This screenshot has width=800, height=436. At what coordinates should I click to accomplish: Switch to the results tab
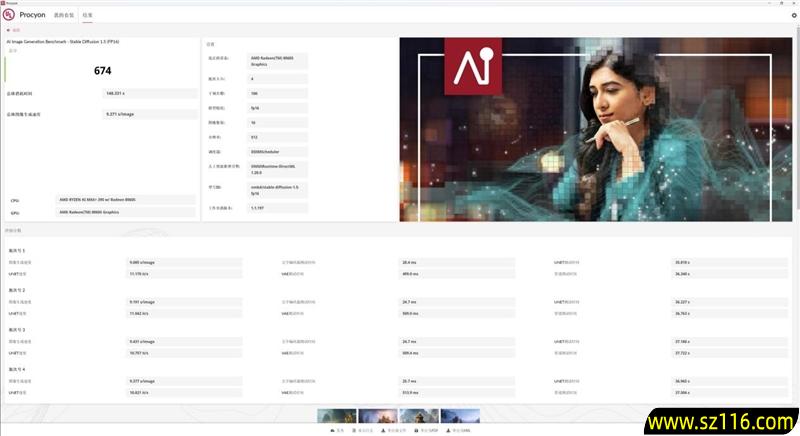[88, 16]
